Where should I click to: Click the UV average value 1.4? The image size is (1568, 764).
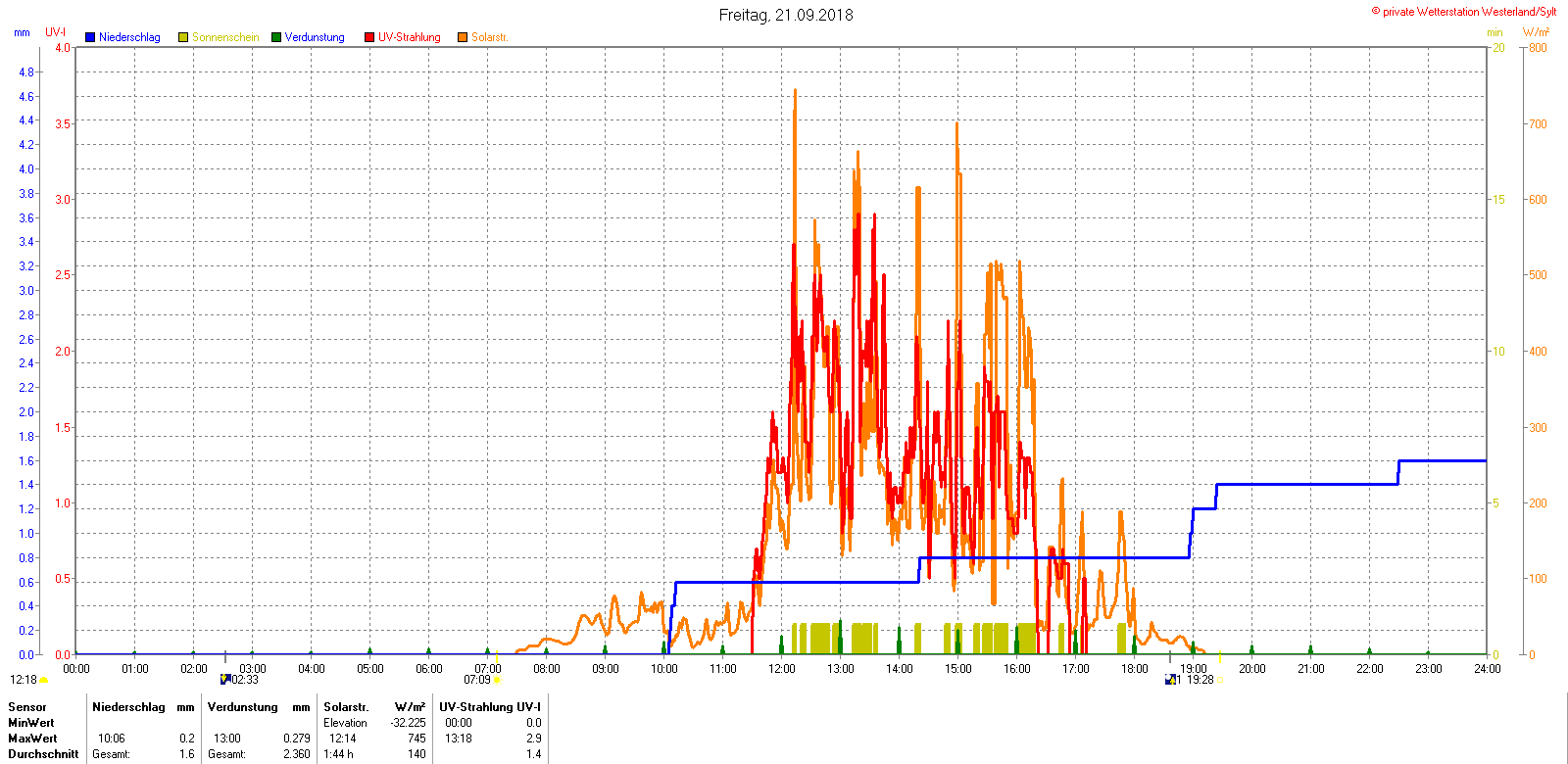pos(533,754)
